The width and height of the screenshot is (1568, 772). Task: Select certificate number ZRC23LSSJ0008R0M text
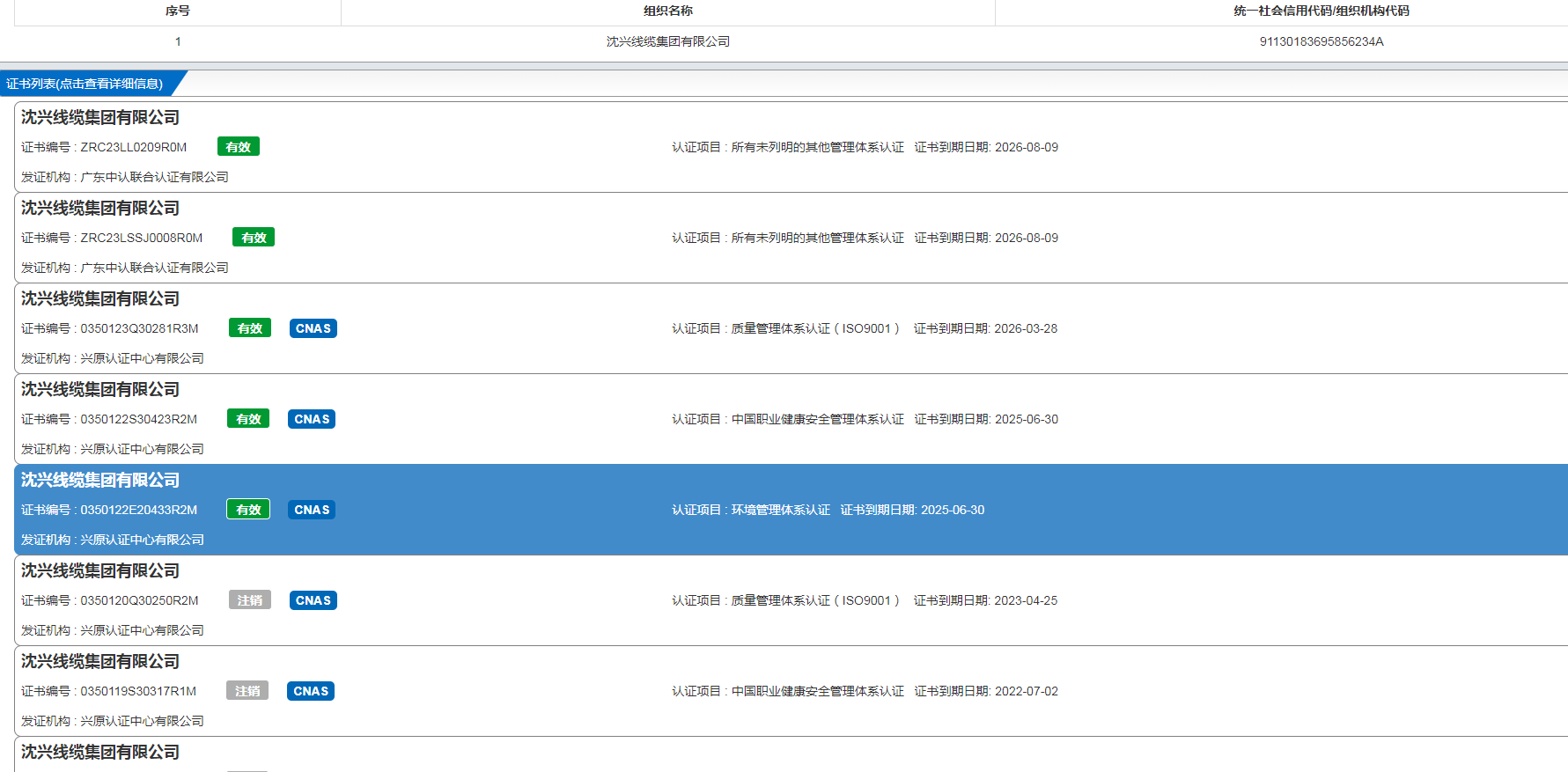coord(142,238)
